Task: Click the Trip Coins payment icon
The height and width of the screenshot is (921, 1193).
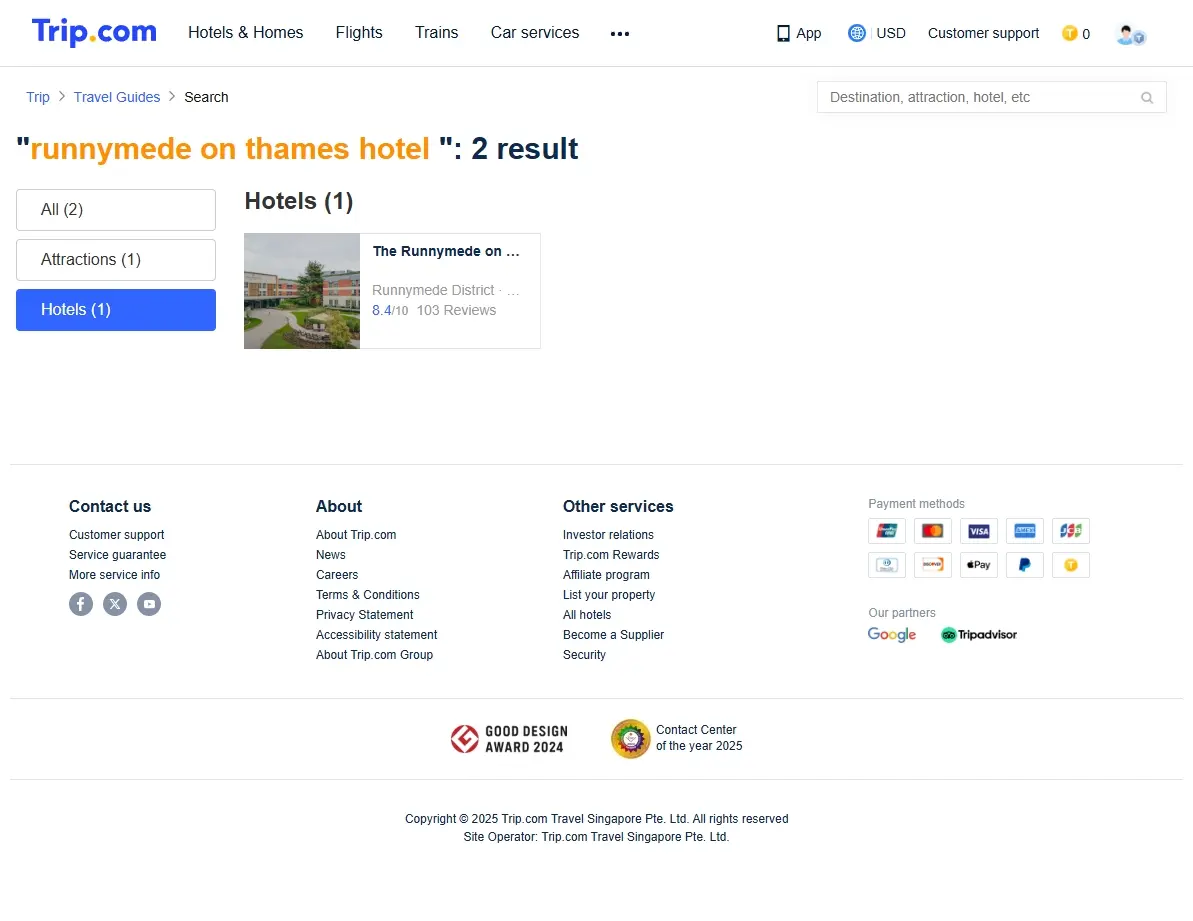Action: pos(1071,565)
